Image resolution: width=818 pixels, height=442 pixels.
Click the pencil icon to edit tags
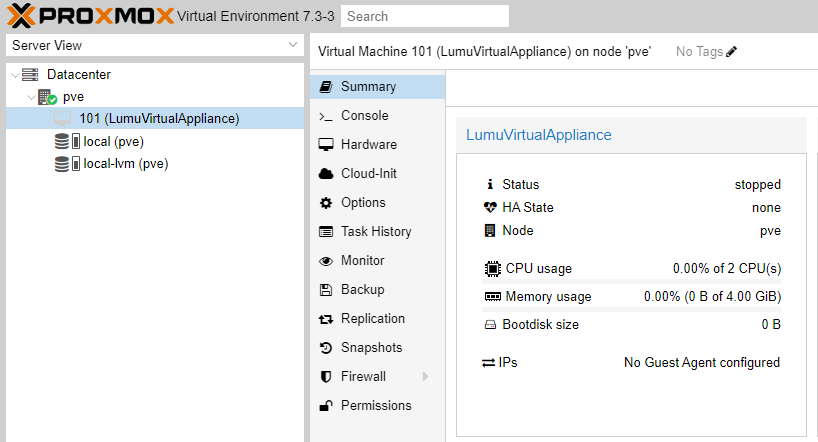[x=732, y=51]
